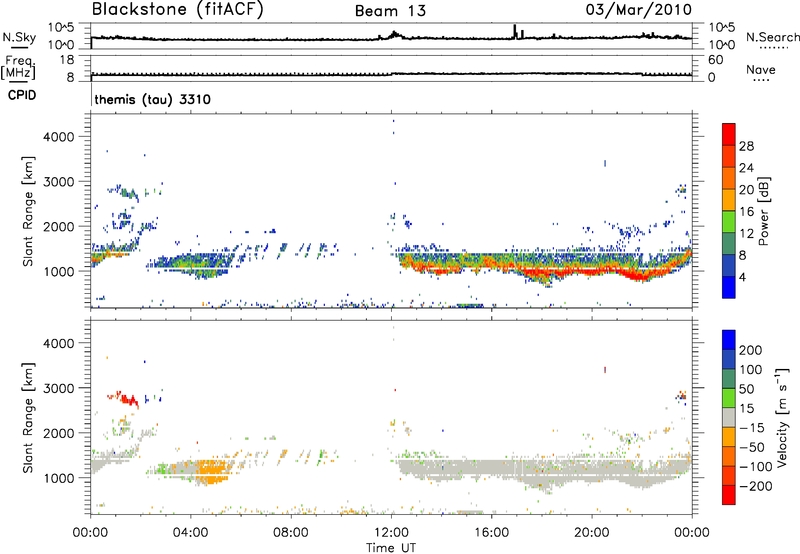Screen dimensions: 800x554
Task: Click the date '03/Mar/2010'
Action: (639, 9)
